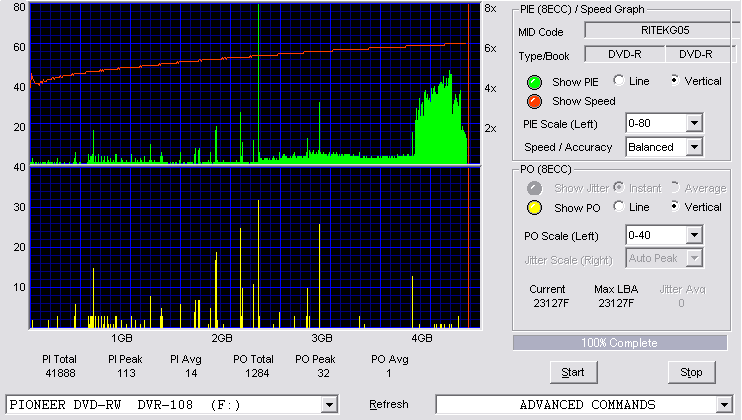Click the PO Peak value 32
Image resolution: width=742 pixels, height=420 pixels.
[323, 373]
